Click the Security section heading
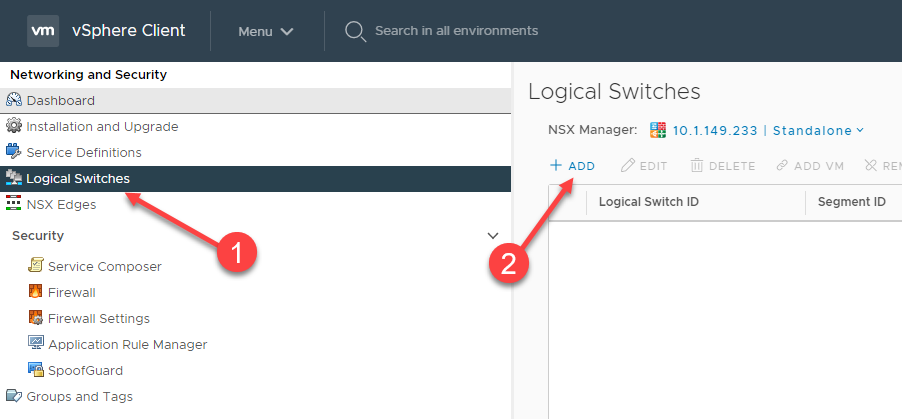This screenshot has width=902, height=419. point(38,235)
